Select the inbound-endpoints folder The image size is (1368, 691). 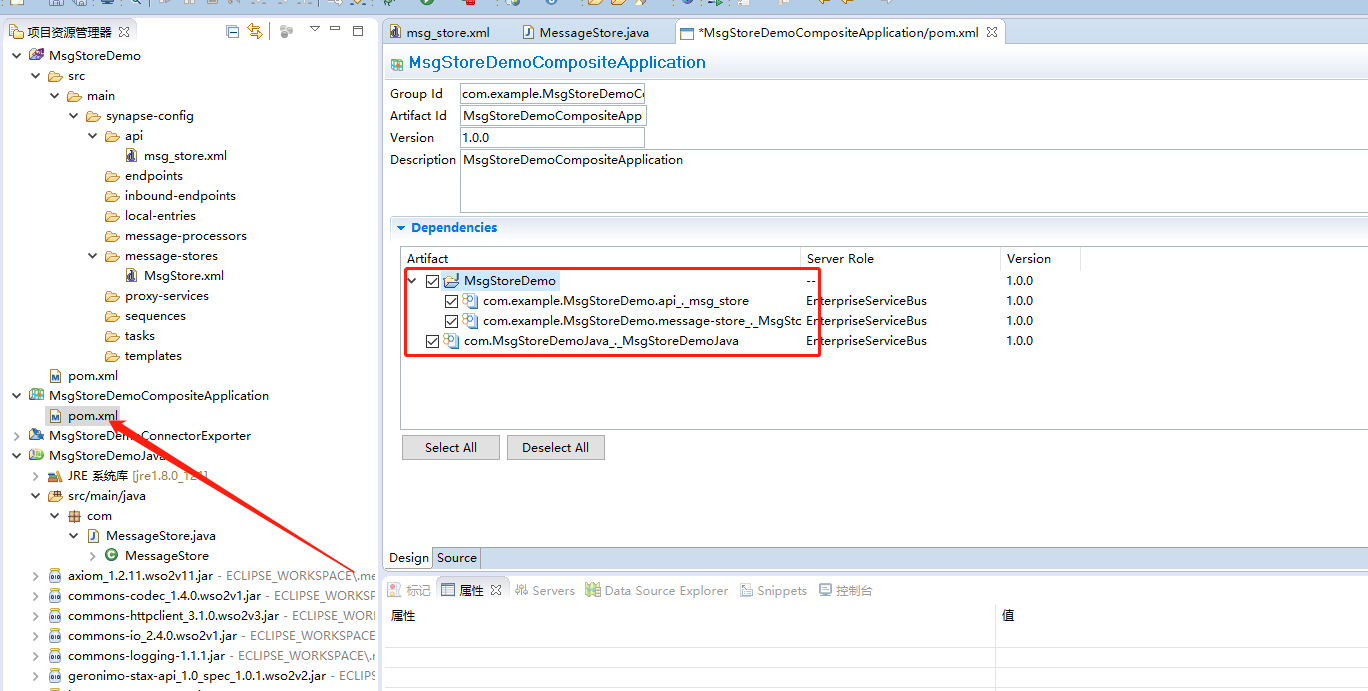(x=180, y=196)
